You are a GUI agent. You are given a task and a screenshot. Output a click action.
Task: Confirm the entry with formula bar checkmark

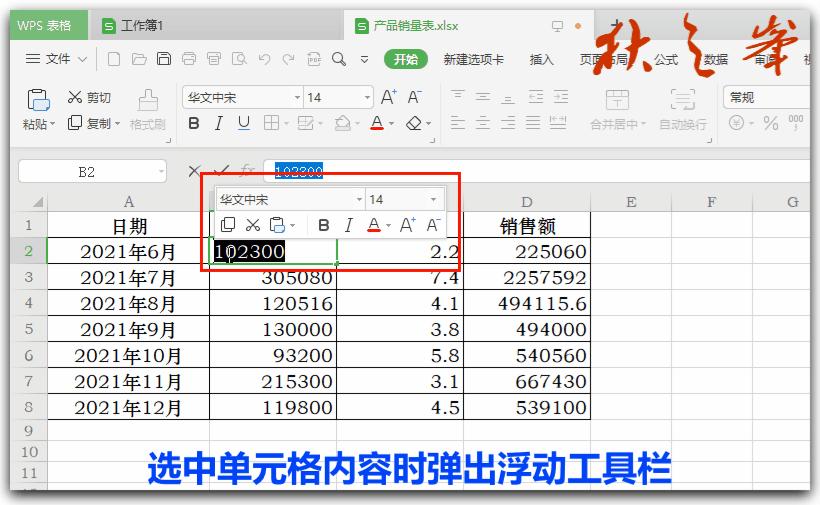tap(222, 170)
